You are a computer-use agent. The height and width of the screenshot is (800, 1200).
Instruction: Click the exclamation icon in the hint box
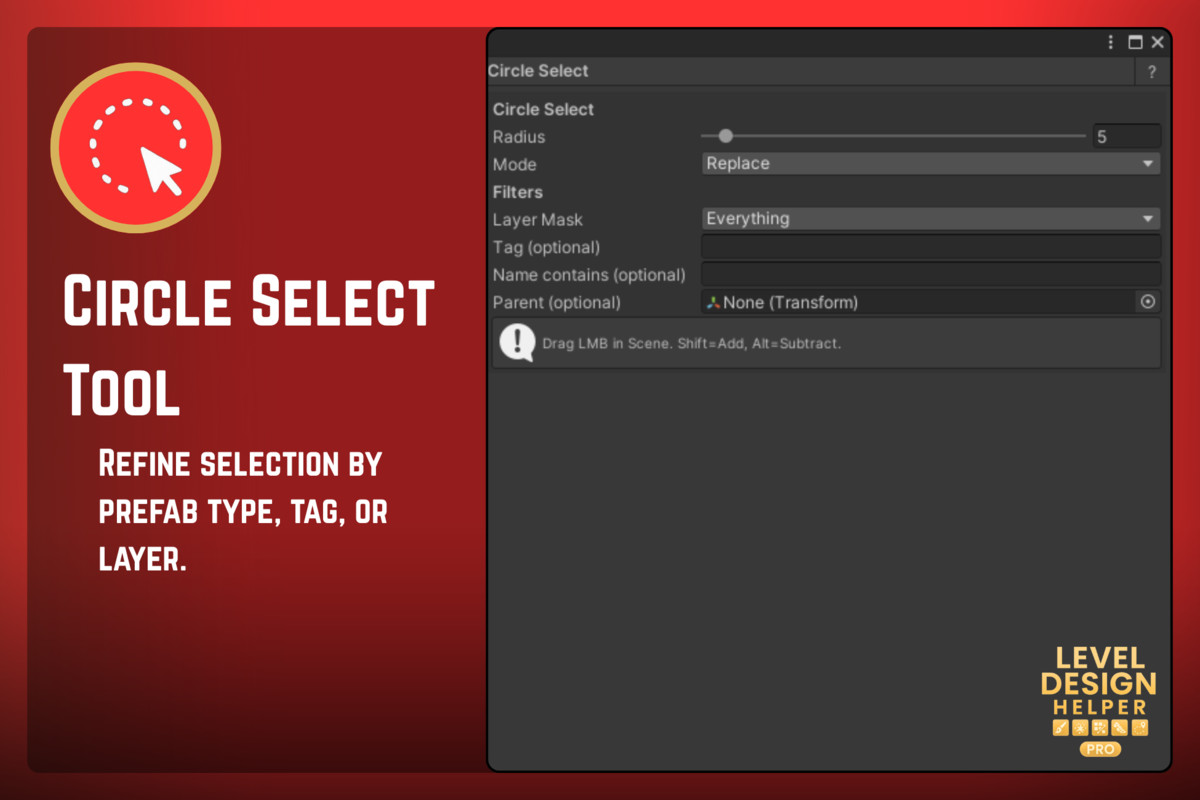click(516, 342)
